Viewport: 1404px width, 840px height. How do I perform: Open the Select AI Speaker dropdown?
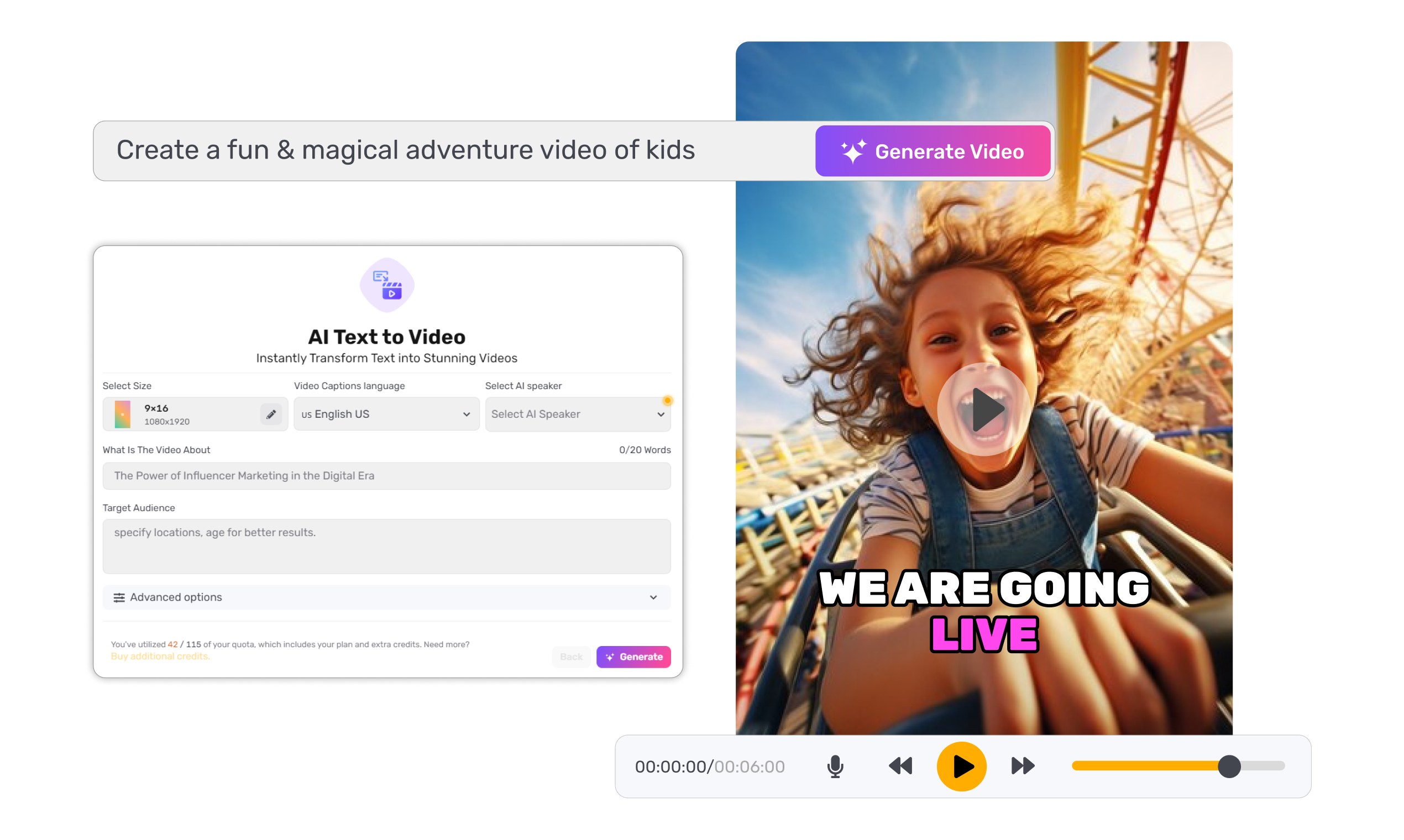pyautogui.click(x=578, y=414)
